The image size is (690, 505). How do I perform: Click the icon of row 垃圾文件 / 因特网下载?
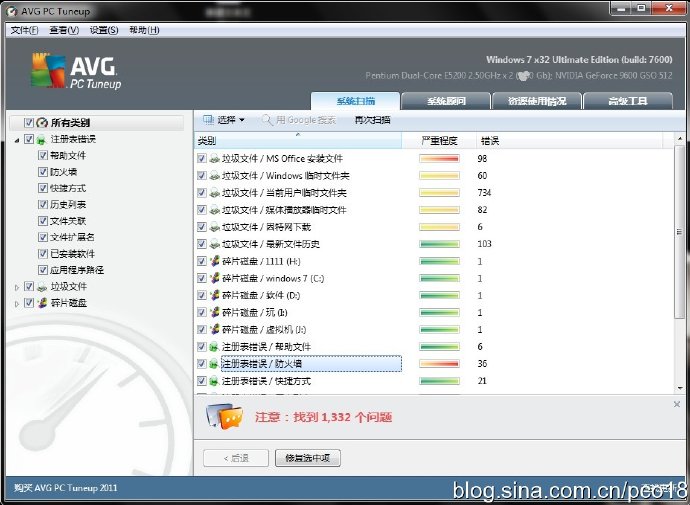[x=214, y=227]
